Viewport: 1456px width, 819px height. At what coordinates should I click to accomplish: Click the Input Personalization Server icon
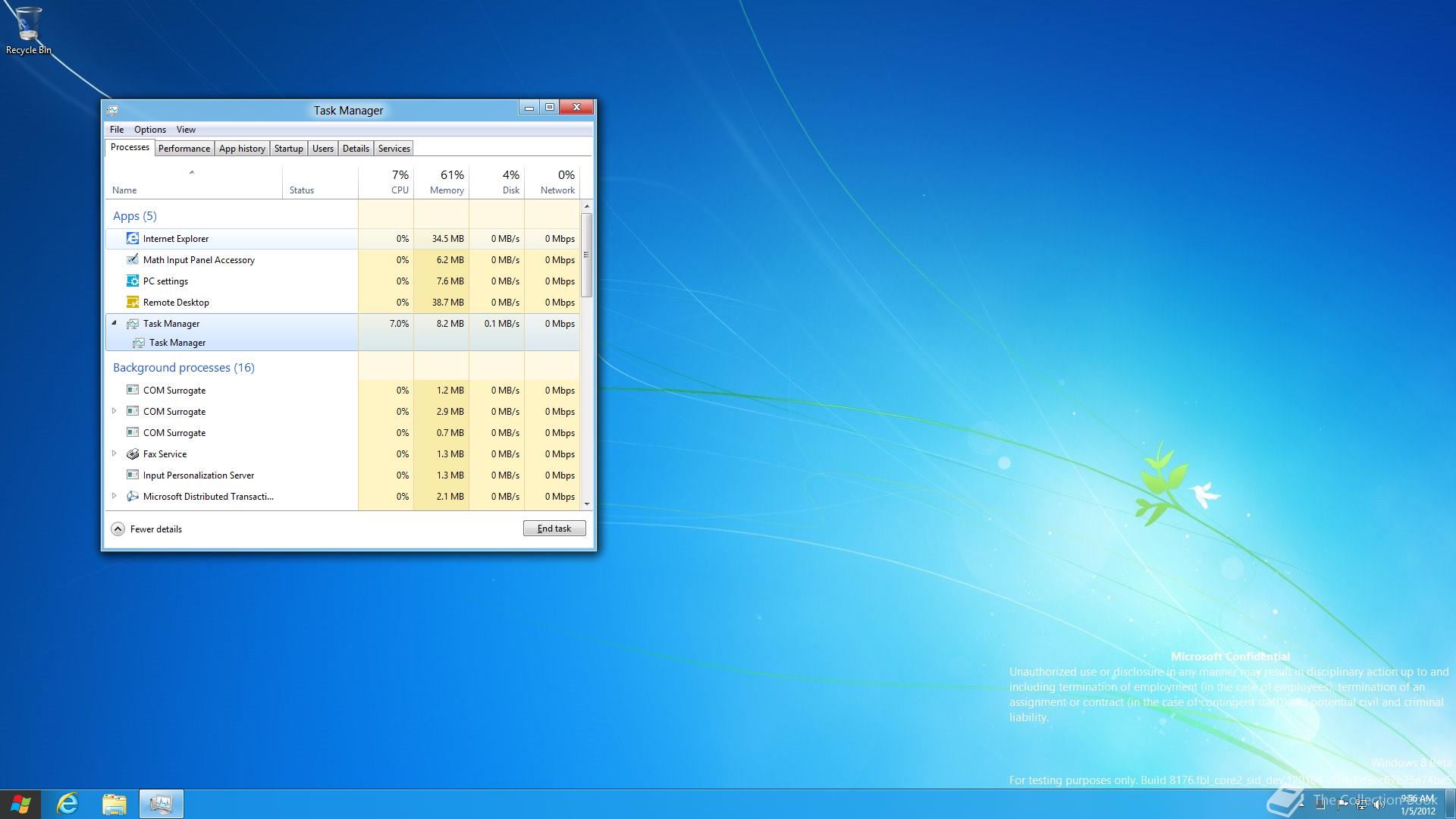pyautogui.click(x=132, y=475)
